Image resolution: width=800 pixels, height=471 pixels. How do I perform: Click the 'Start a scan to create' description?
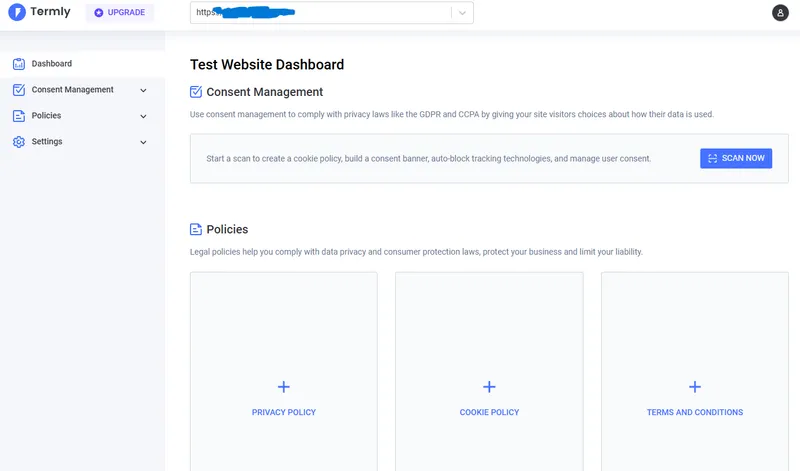pos(429,159)
